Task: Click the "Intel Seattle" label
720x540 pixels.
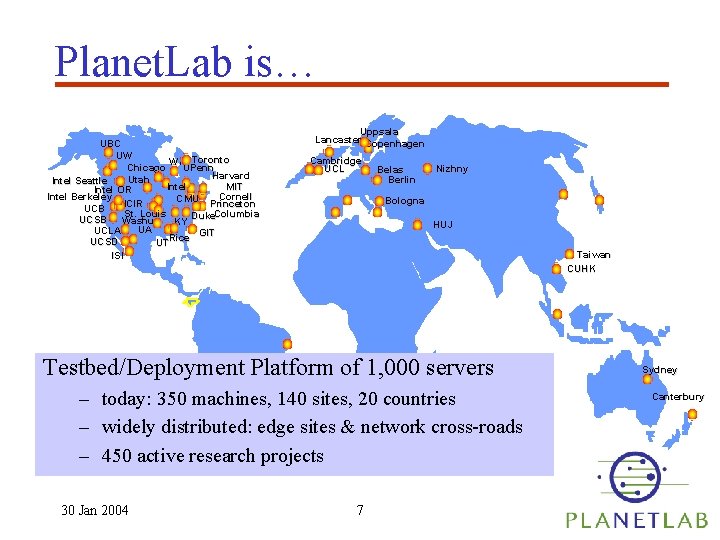Action: (x=80, y=181)
